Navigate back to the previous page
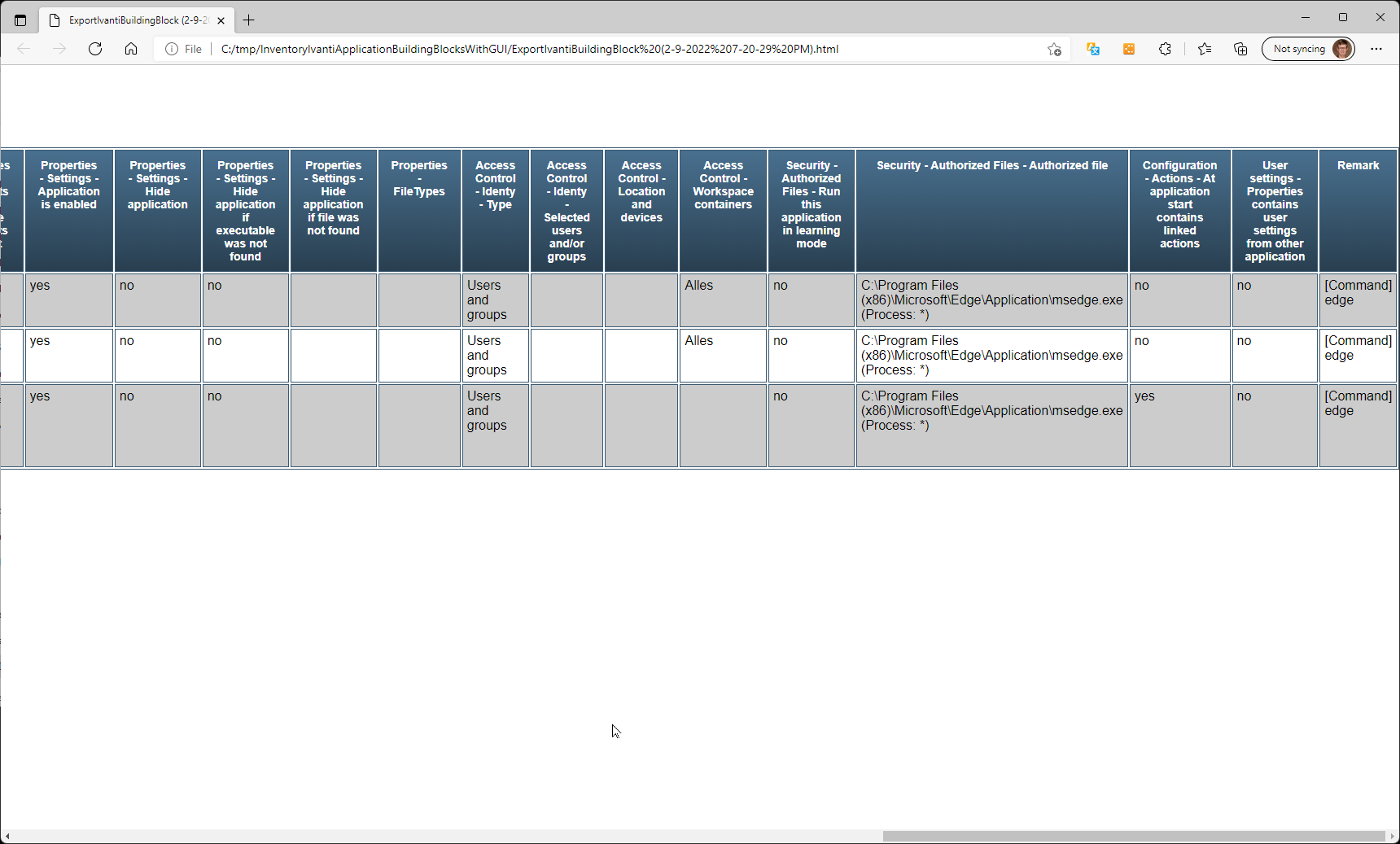Image resolution: width=1400 pixels, height=844 pixels. (24, 49)
